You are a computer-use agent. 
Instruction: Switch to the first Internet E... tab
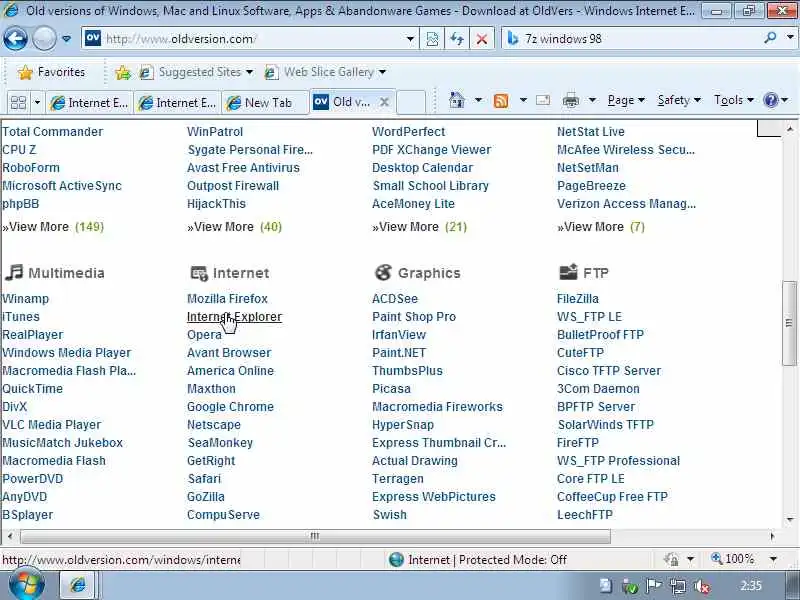click(x=89, y=103)
